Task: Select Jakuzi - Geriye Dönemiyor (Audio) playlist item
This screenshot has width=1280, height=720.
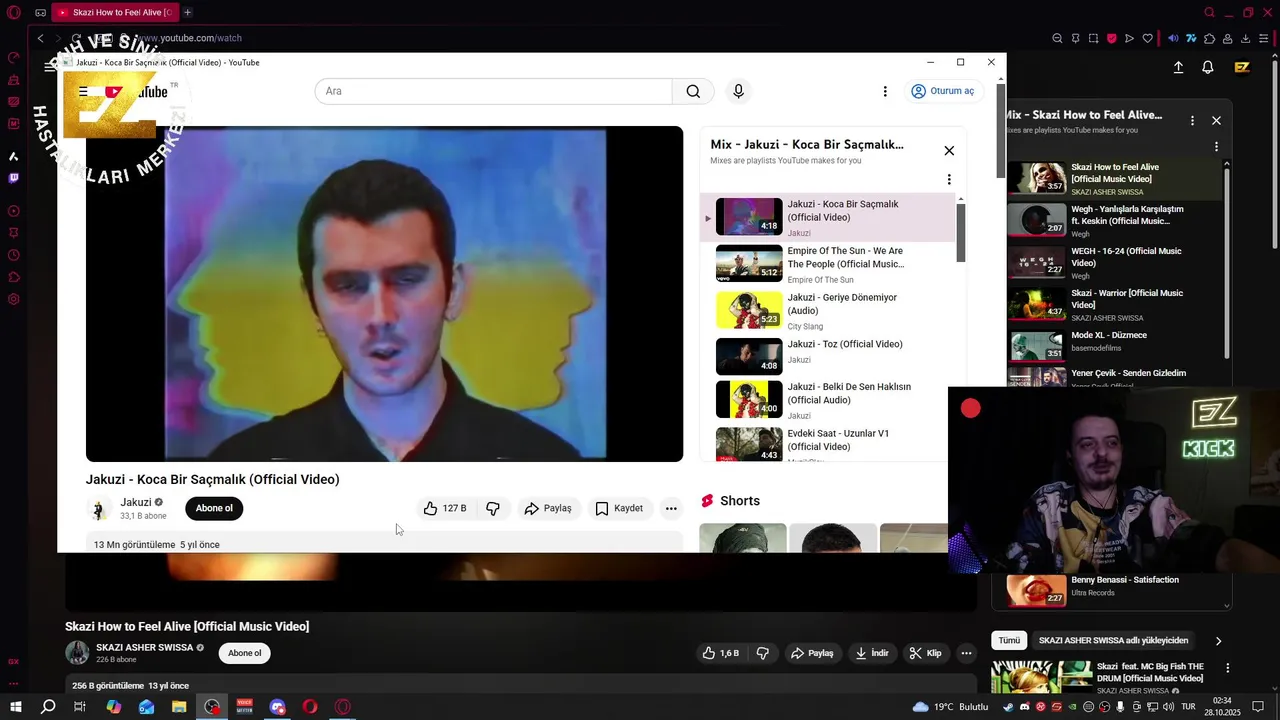Action: pyautogui.click(x=827, y=311)
